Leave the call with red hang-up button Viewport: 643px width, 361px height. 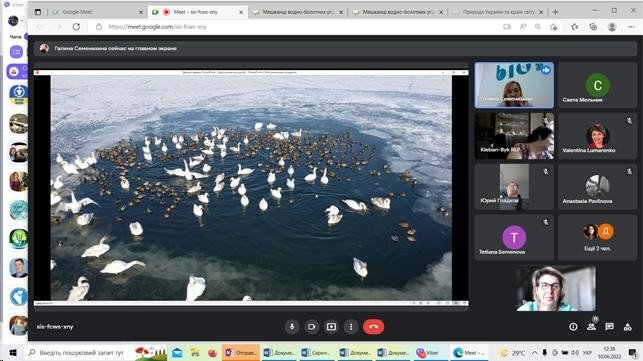tap(373, 327)
